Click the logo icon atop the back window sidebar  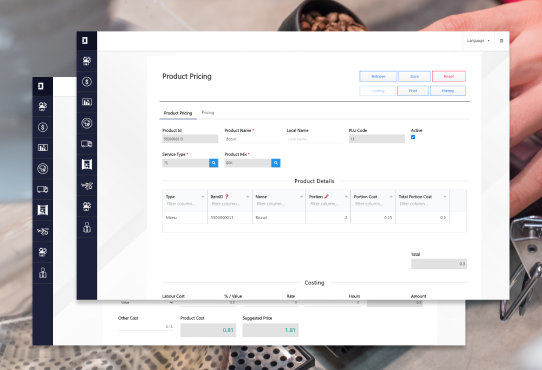[41, 86]
